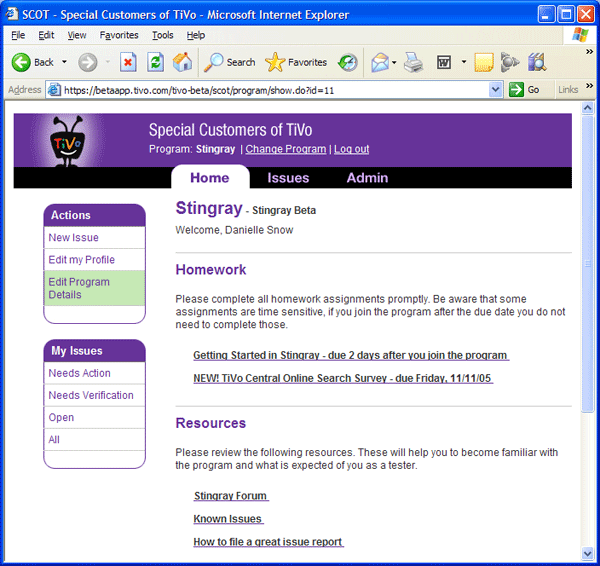Image resolution: width=600 pixels, height=566 pixels.
Task: Go to Home page house icon
Action: click(x=183, y=62)
